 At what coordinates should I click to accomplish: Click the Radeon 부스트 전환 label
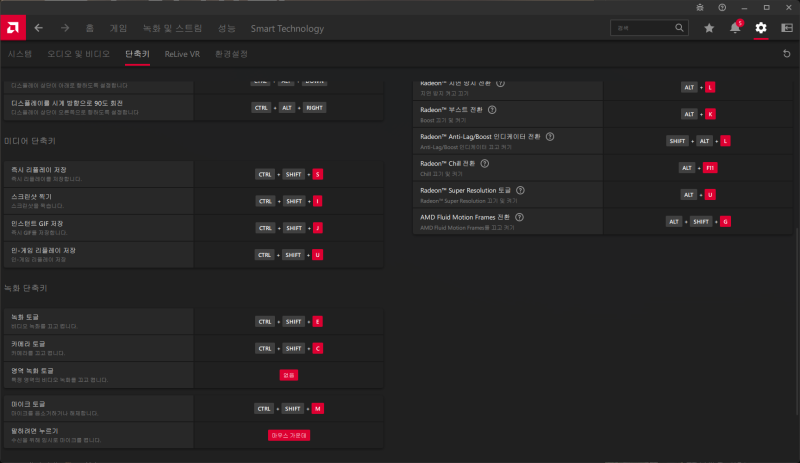pos(451,110)
